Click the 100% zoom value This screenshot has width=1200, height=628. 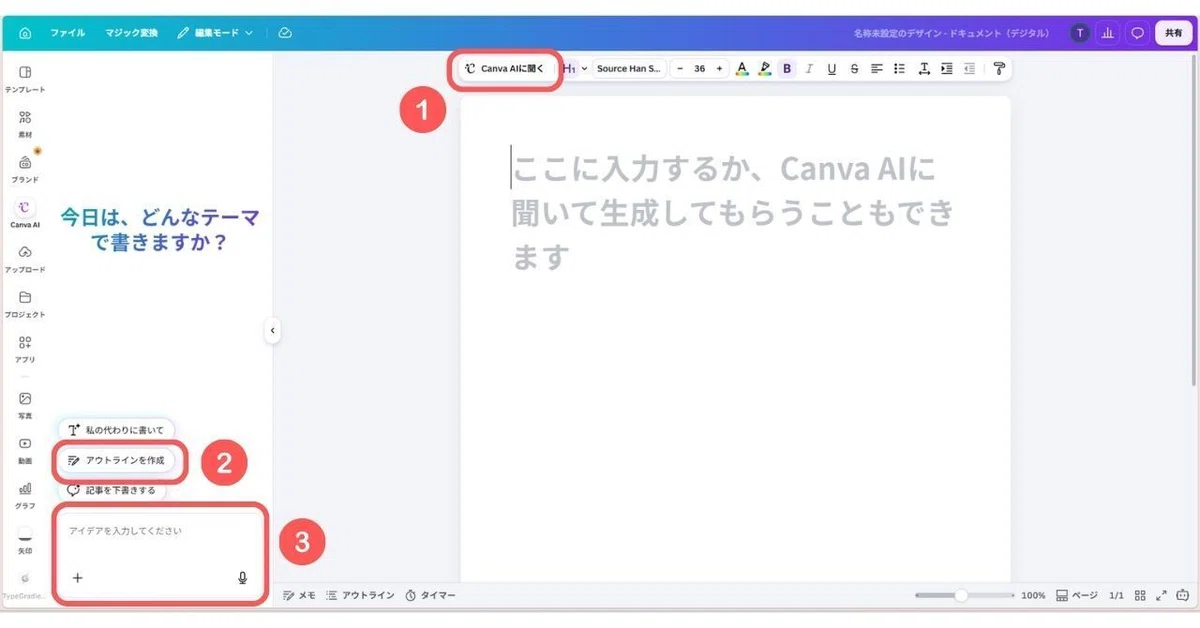click(x=1033, y=595)
